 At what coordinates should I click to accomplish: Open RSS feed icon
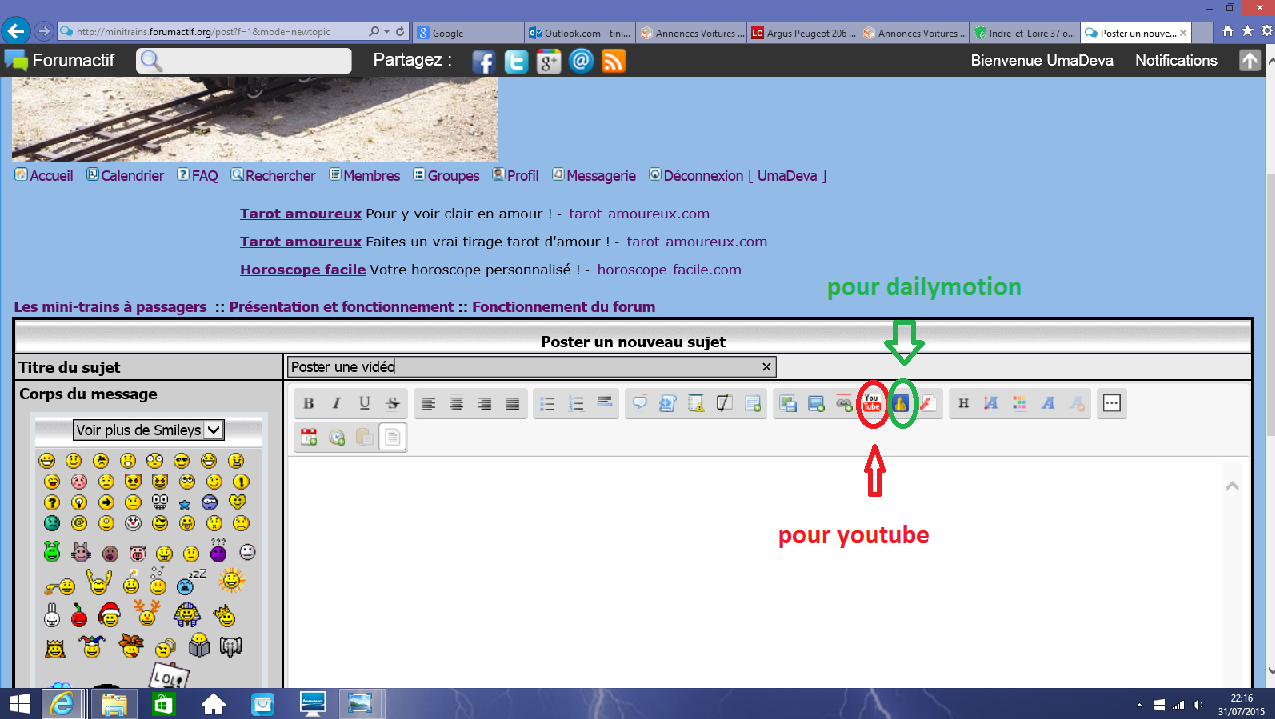click(613, 61)
